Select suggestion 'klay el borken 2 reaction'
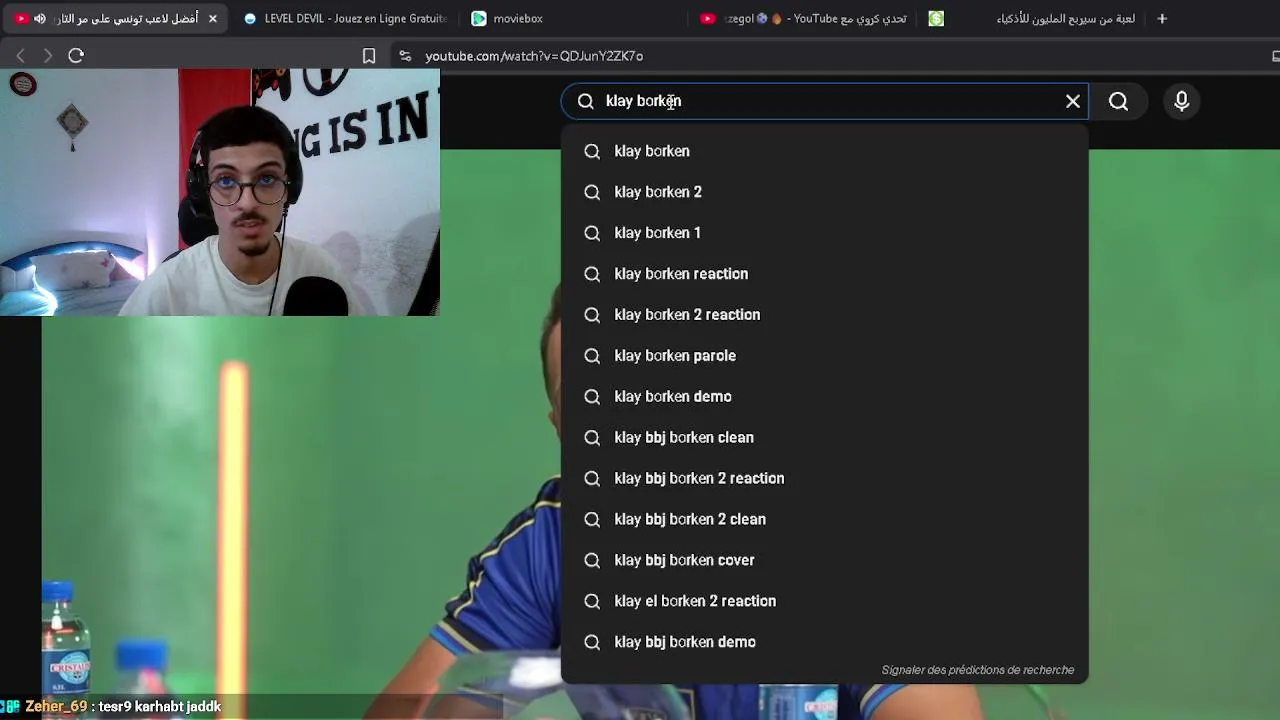Image resolution: width=1280 pixels, height=720 pixels. click(825, 601)
